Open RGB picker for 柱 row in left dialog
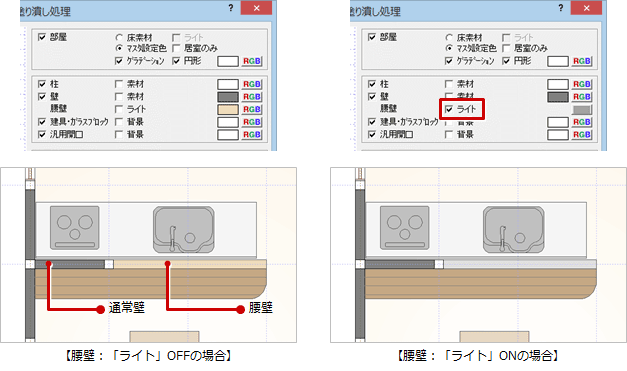 252,84
